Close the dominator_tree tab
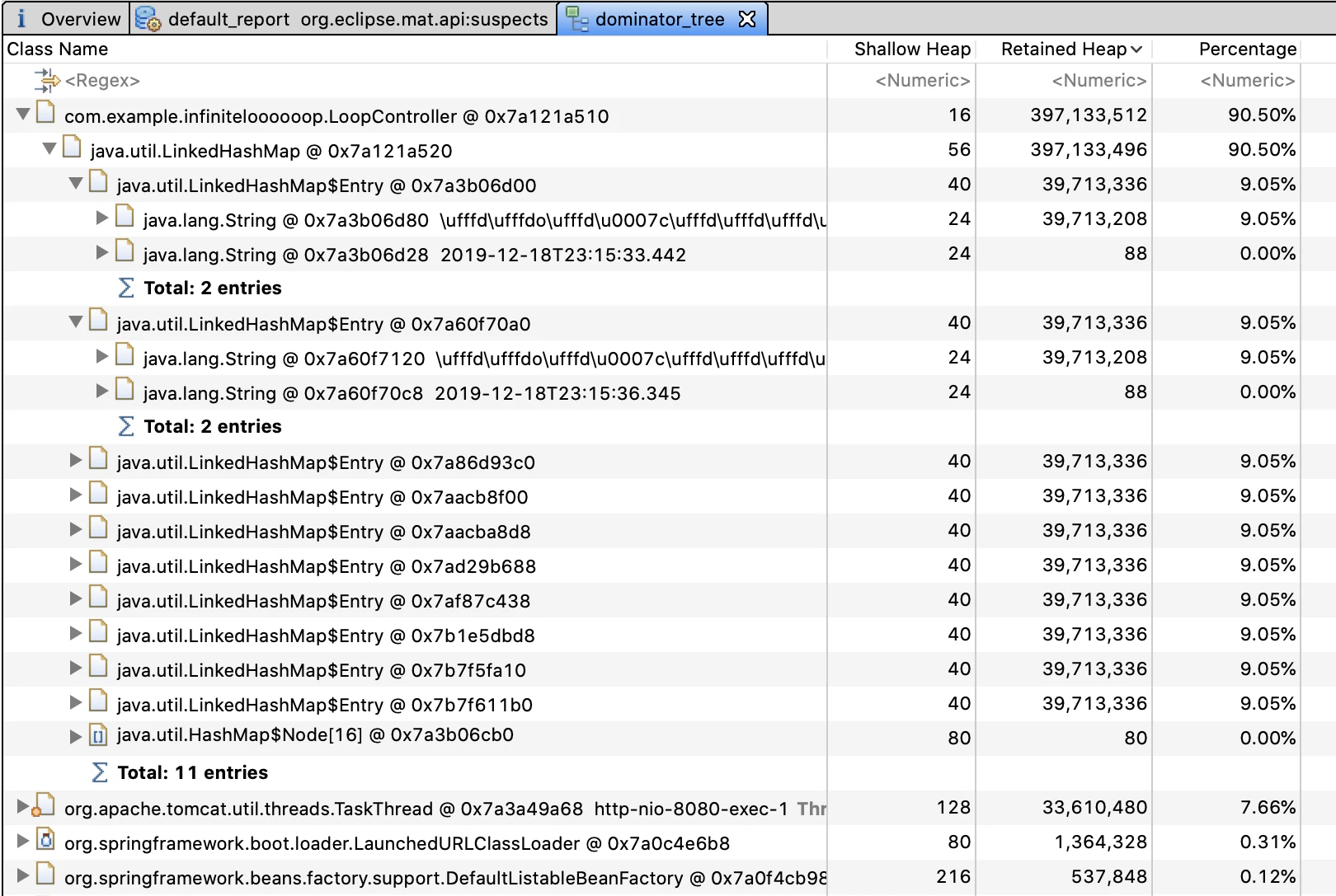The width and height of the screenshot is (1336, 896). [x=747, y=19]
